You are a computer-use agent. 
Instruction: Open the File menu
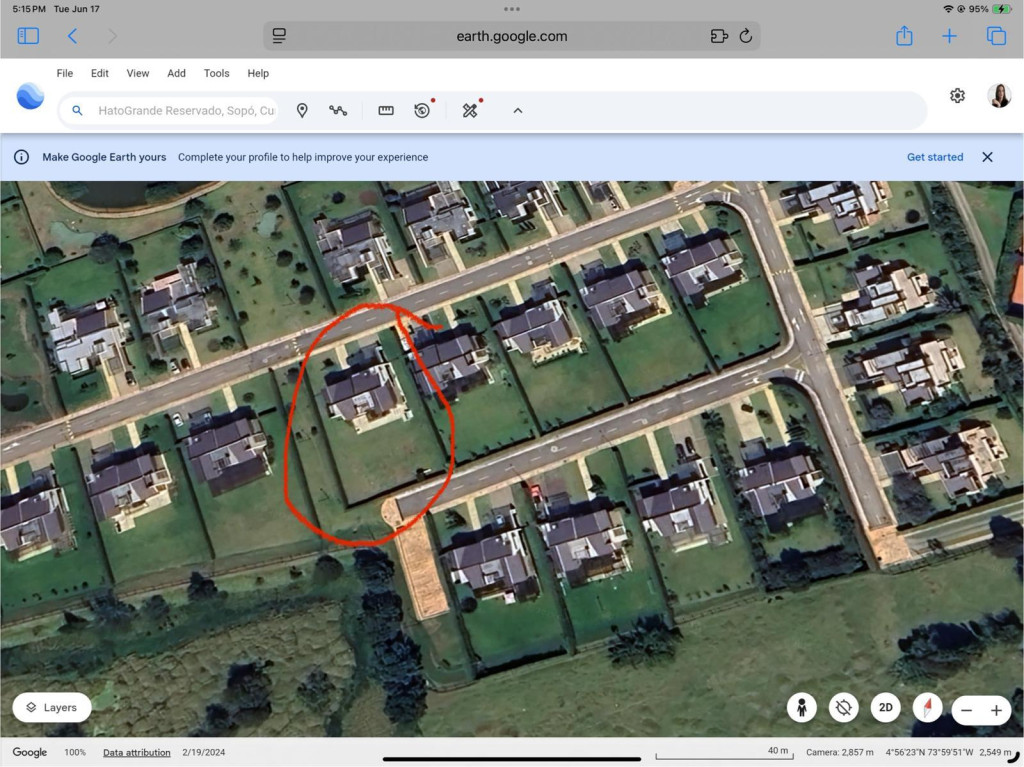pos(65,73)
